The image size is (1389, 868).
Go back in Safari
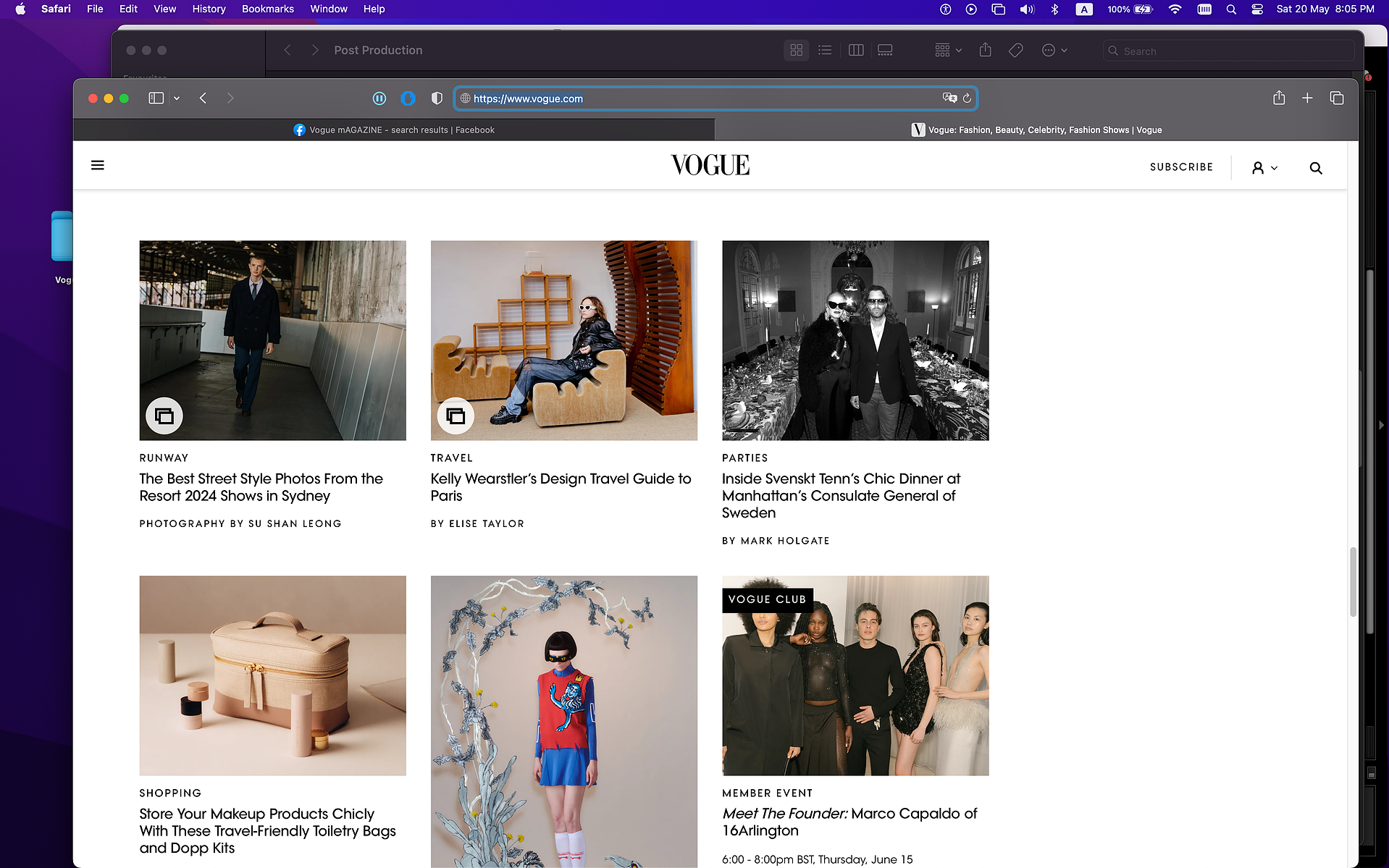click(203, 98)
